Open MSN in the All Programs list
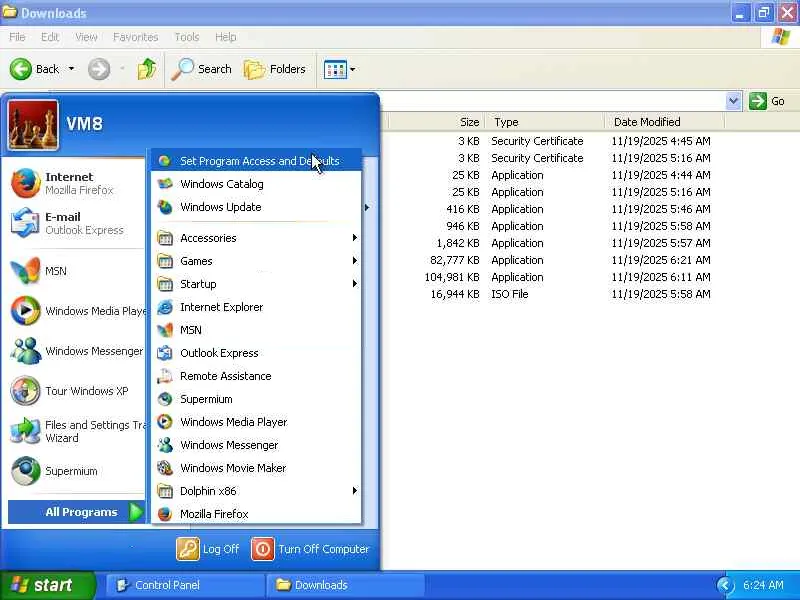The height and width of the screenshot is (600, 800). (256, 330)
